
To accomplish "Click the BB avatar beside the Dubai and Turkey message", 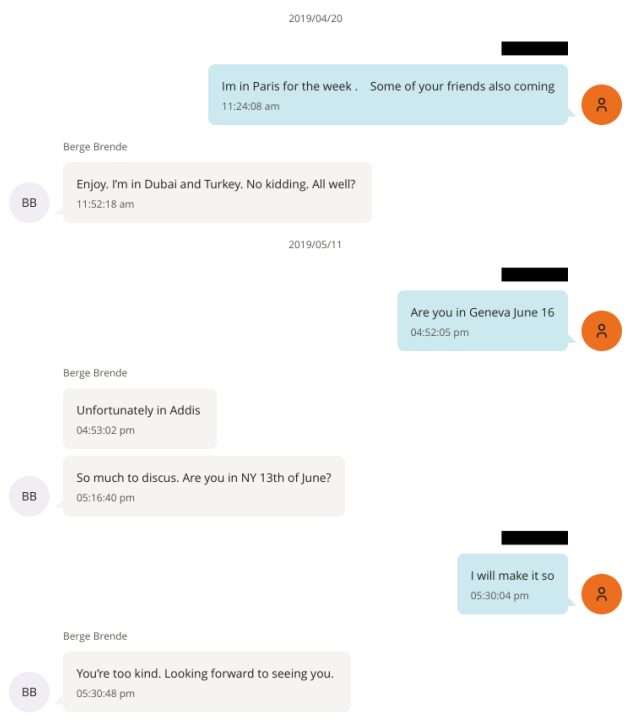I will (x=29, y=202).
